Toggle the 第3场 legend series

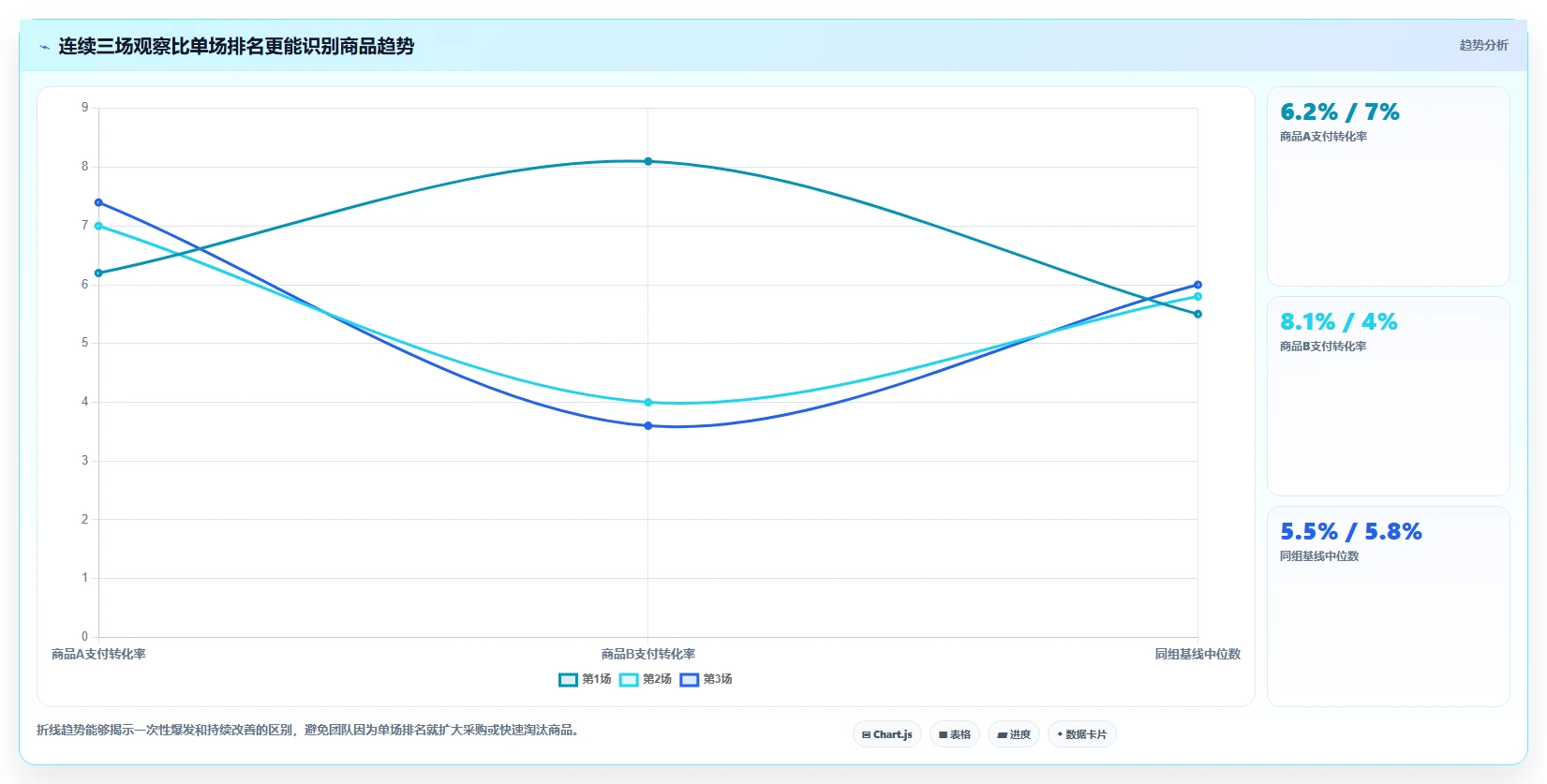click(707, 679)
